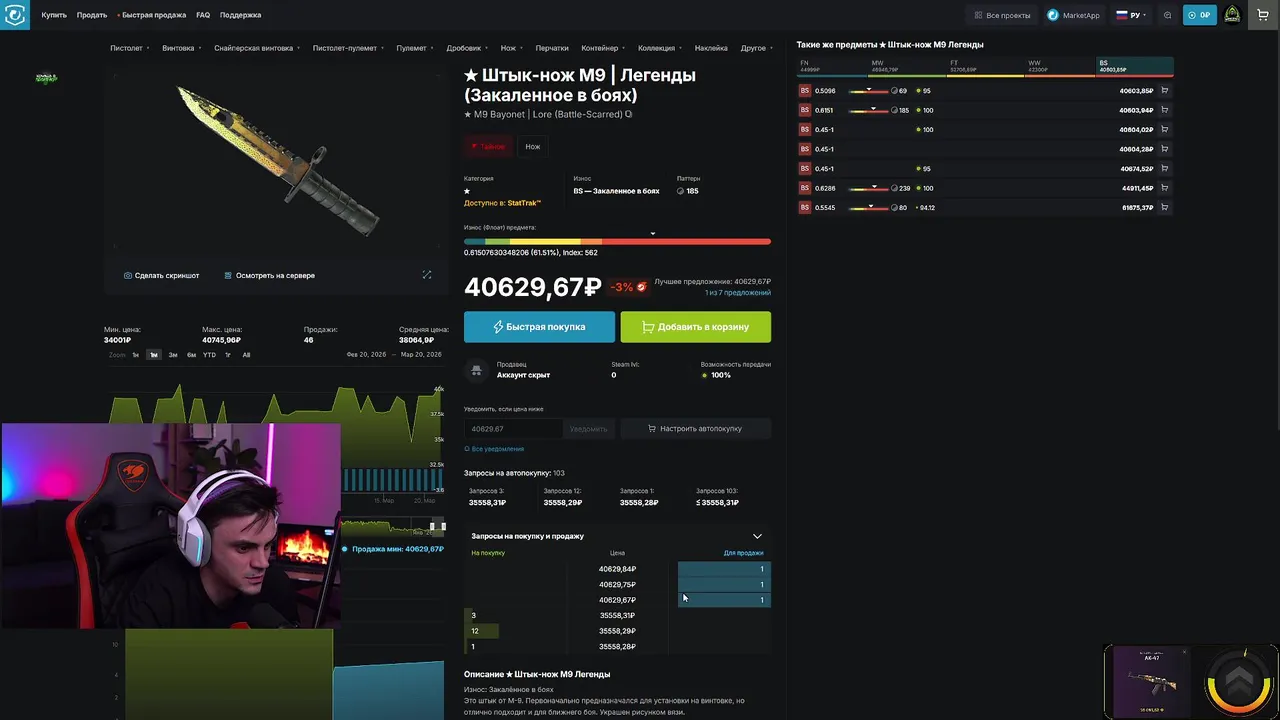The height and width of the screenshot is (720, 1280).
Task: Click Осмотреть на сервере button
Action: click(x=269, y=275)
